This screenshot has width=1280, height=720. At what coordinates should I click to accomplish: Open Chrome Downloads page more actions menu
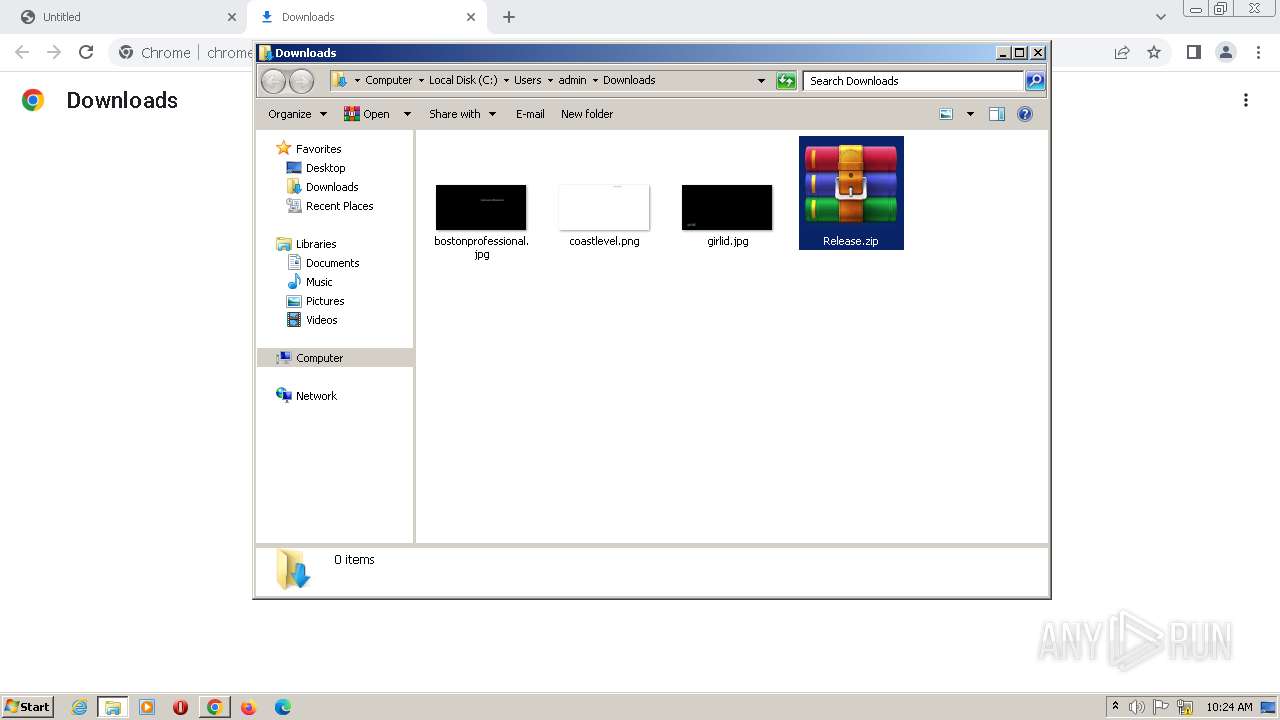point(1246,100)
